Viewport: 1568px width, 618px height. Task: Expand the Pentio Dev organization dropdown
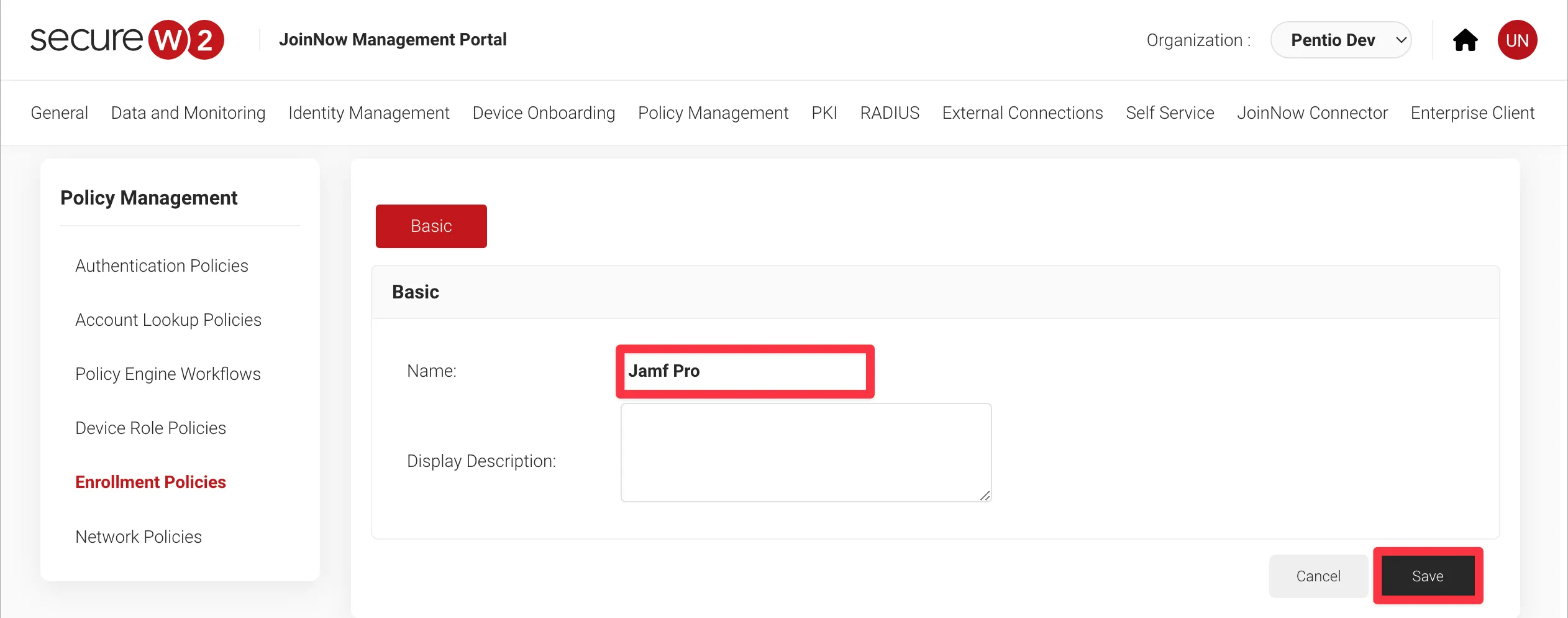pos(1341,40)
